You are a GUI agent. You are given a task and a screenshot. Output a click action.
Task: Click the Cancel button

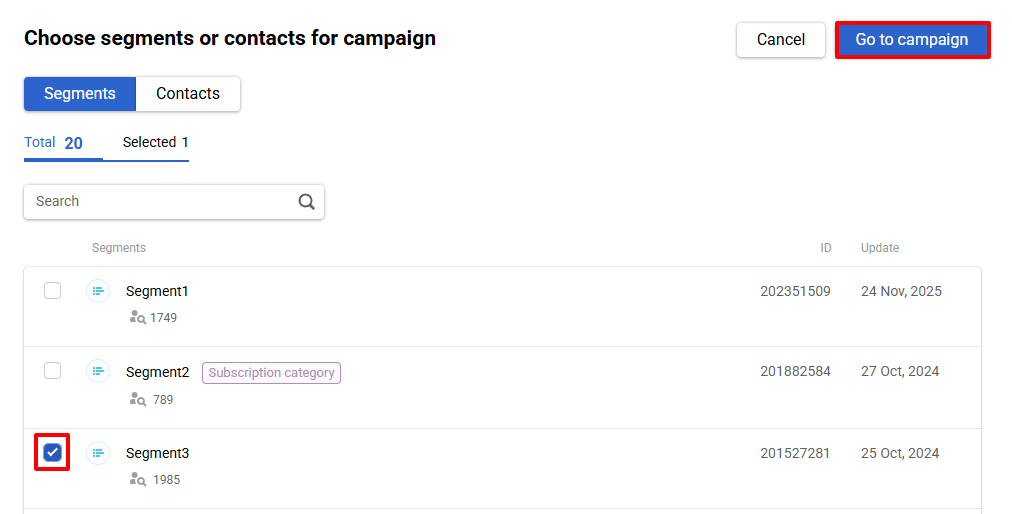[780, 40]
